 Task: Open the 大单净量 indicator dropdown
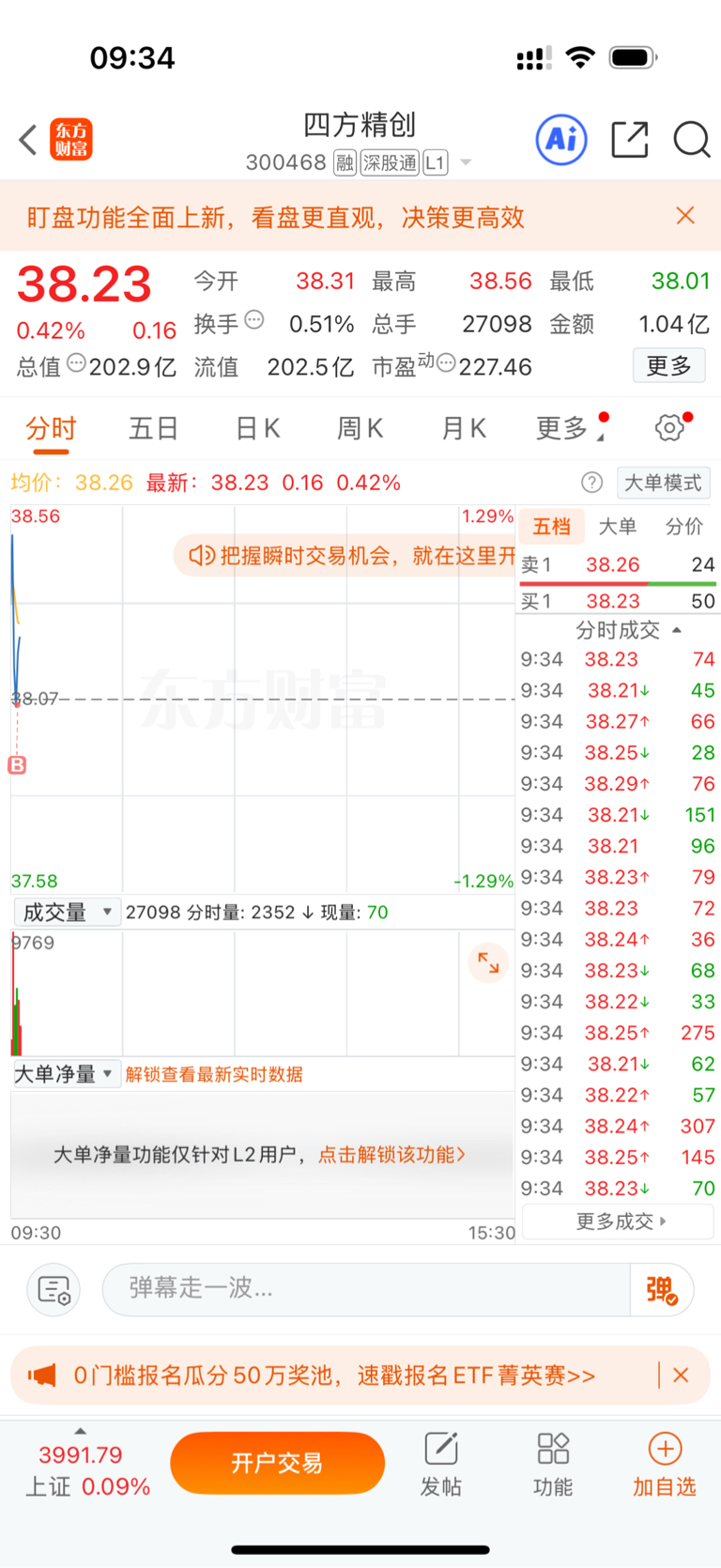tap(66, 1074)
